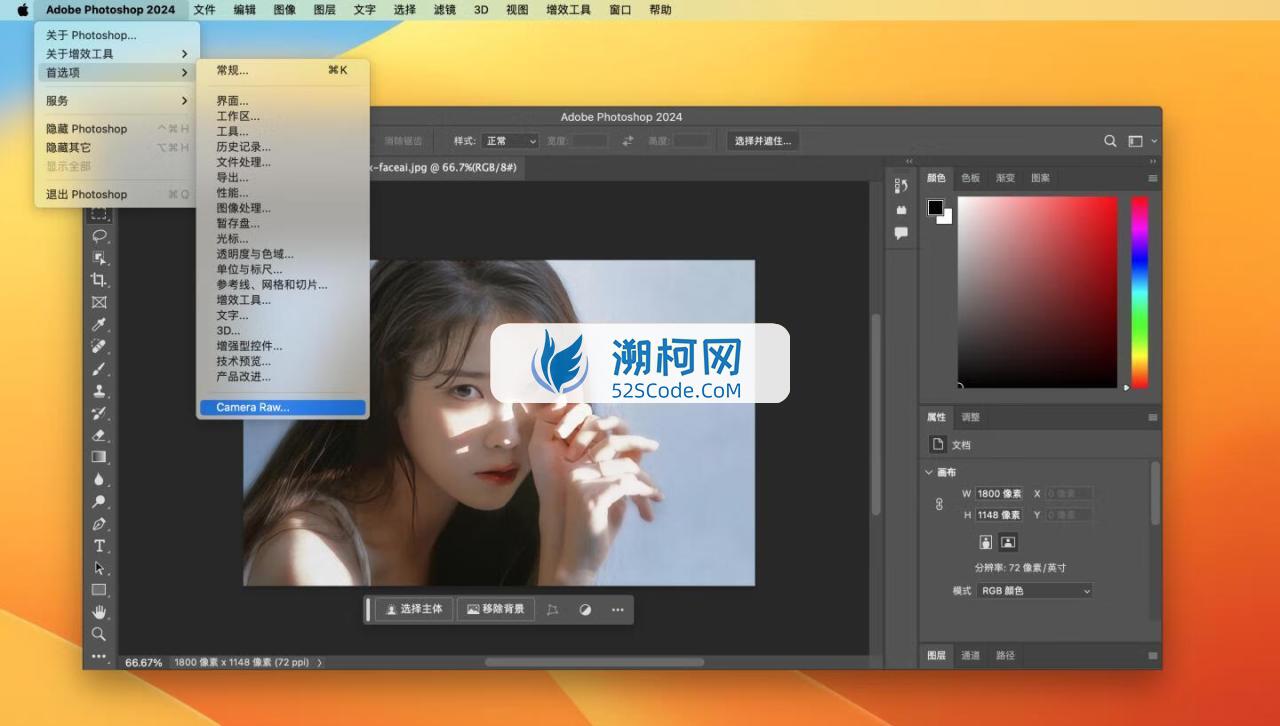Click the search magnifier in options bar
Viewport: 1280px width, 726px height.
pos(1110,141)
